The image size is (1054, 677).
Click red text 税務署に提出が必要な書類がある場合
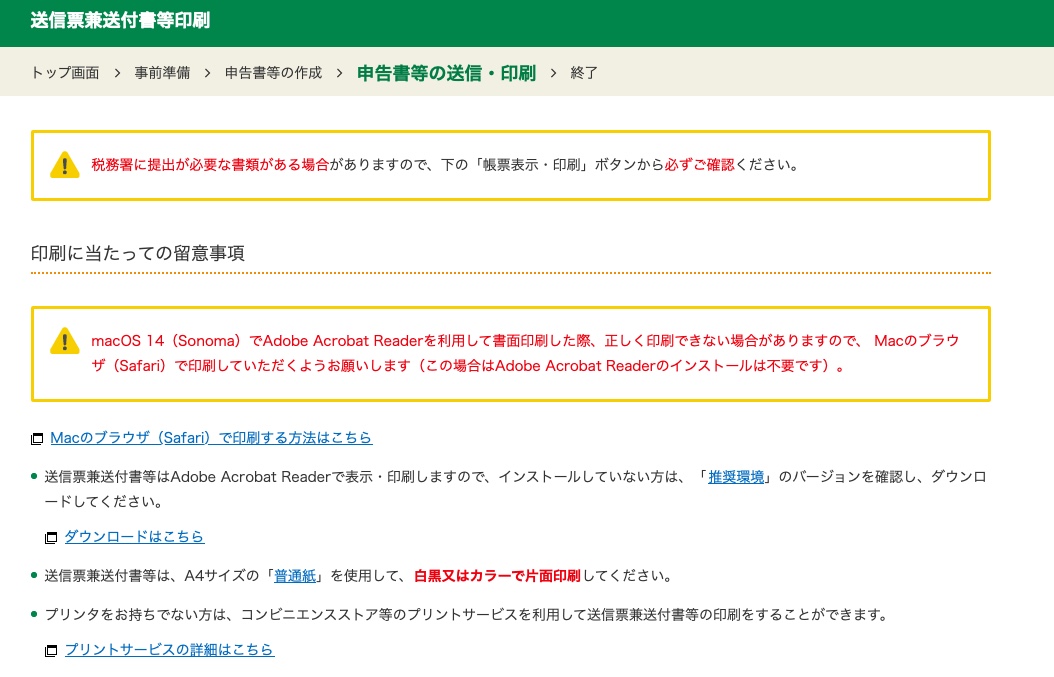click(x=210, y=165)
